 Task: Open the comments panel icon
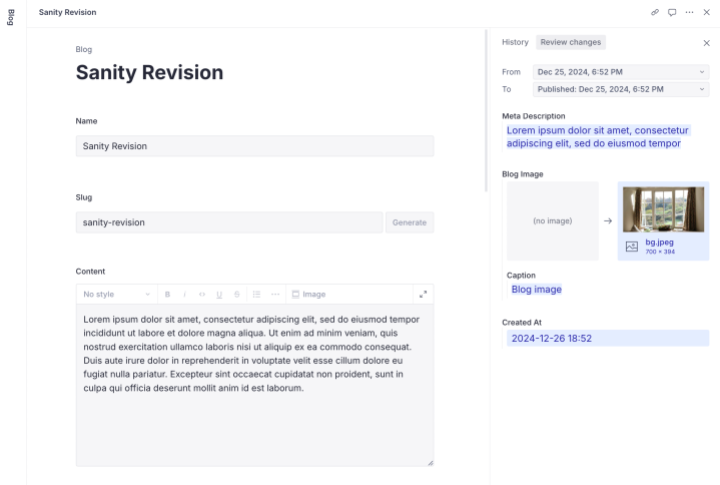(672, 12)
